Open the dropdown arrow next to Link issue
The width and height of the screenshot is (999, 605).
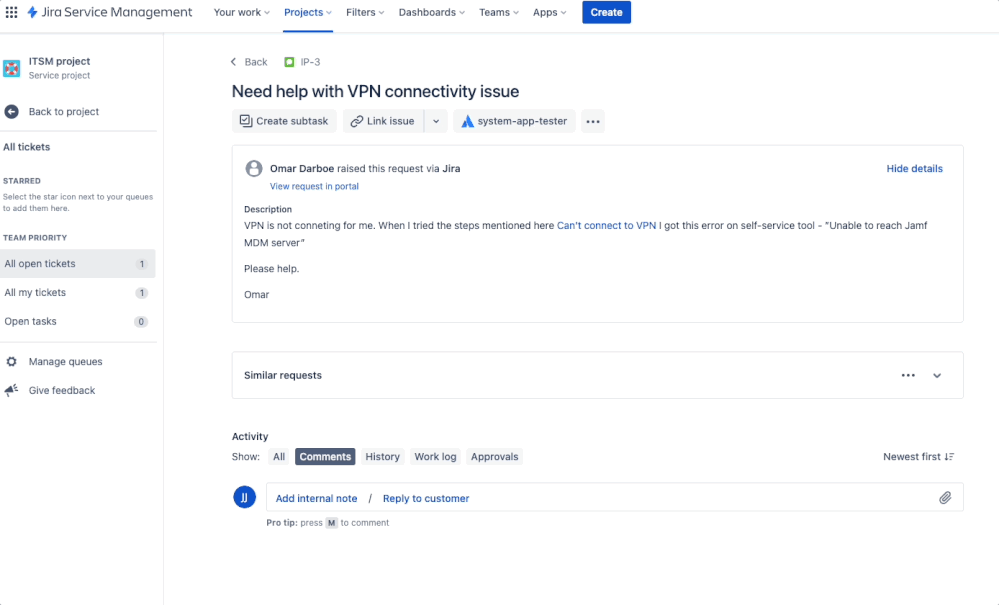435,121
